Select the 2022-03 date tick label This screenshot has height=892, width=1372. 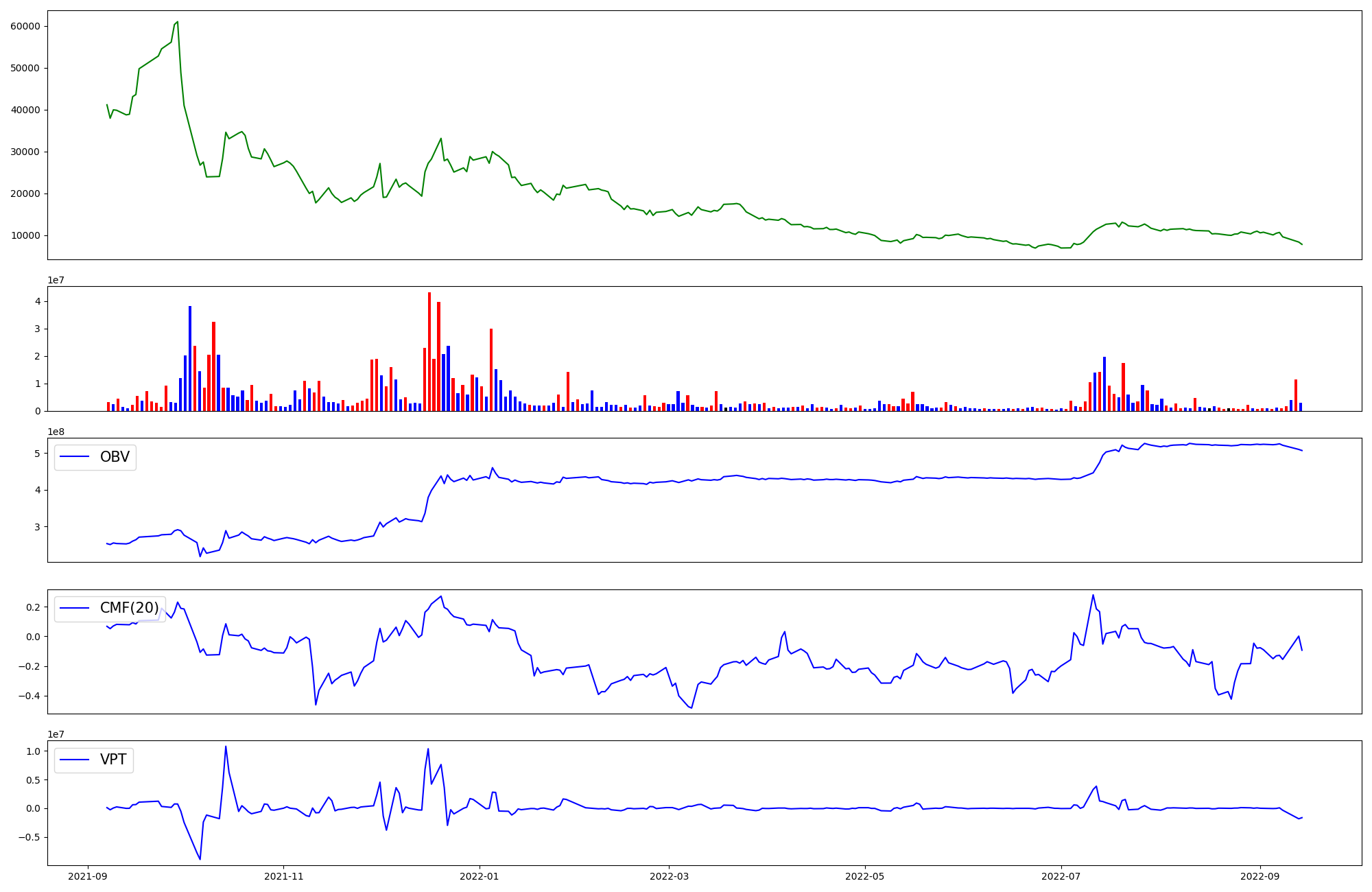click(669, 876)
